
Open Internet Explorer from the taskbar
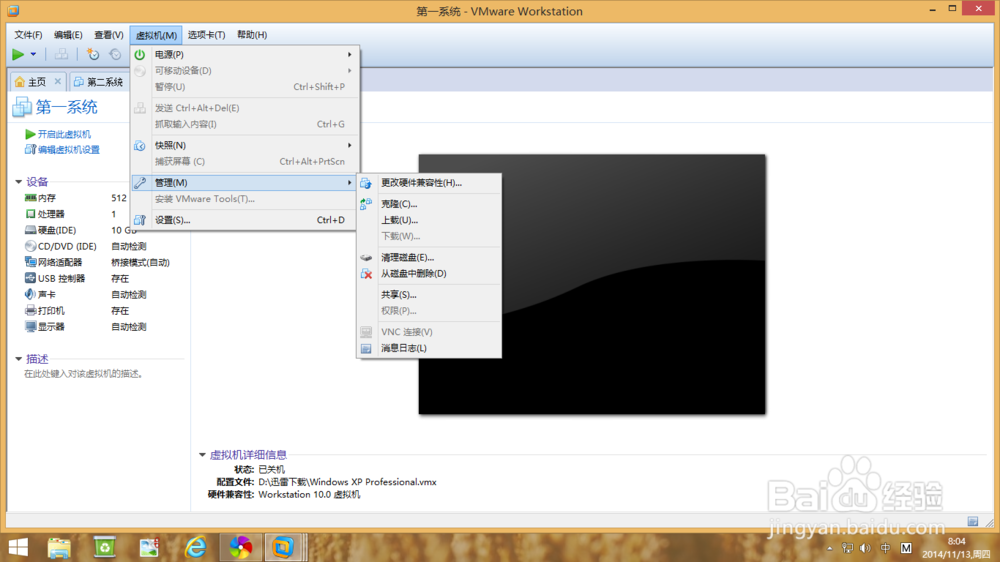[x=195, y=547]
